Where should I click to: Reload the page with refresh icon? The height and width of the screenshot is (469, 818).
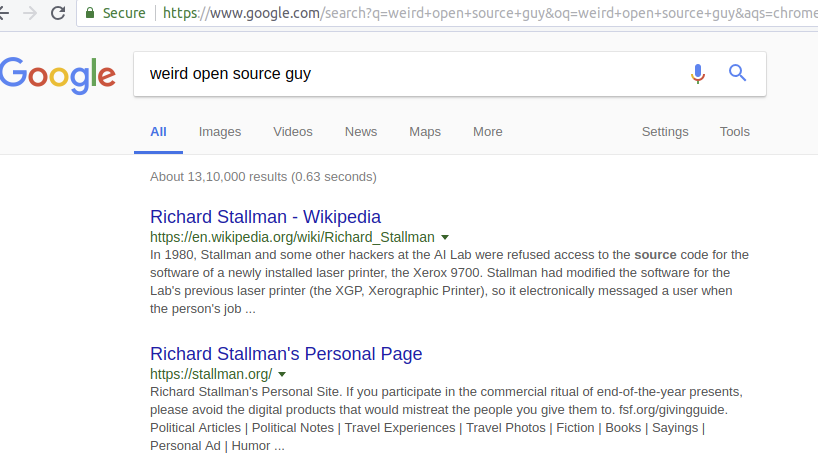pyautogui.click(x=58, y=13)
